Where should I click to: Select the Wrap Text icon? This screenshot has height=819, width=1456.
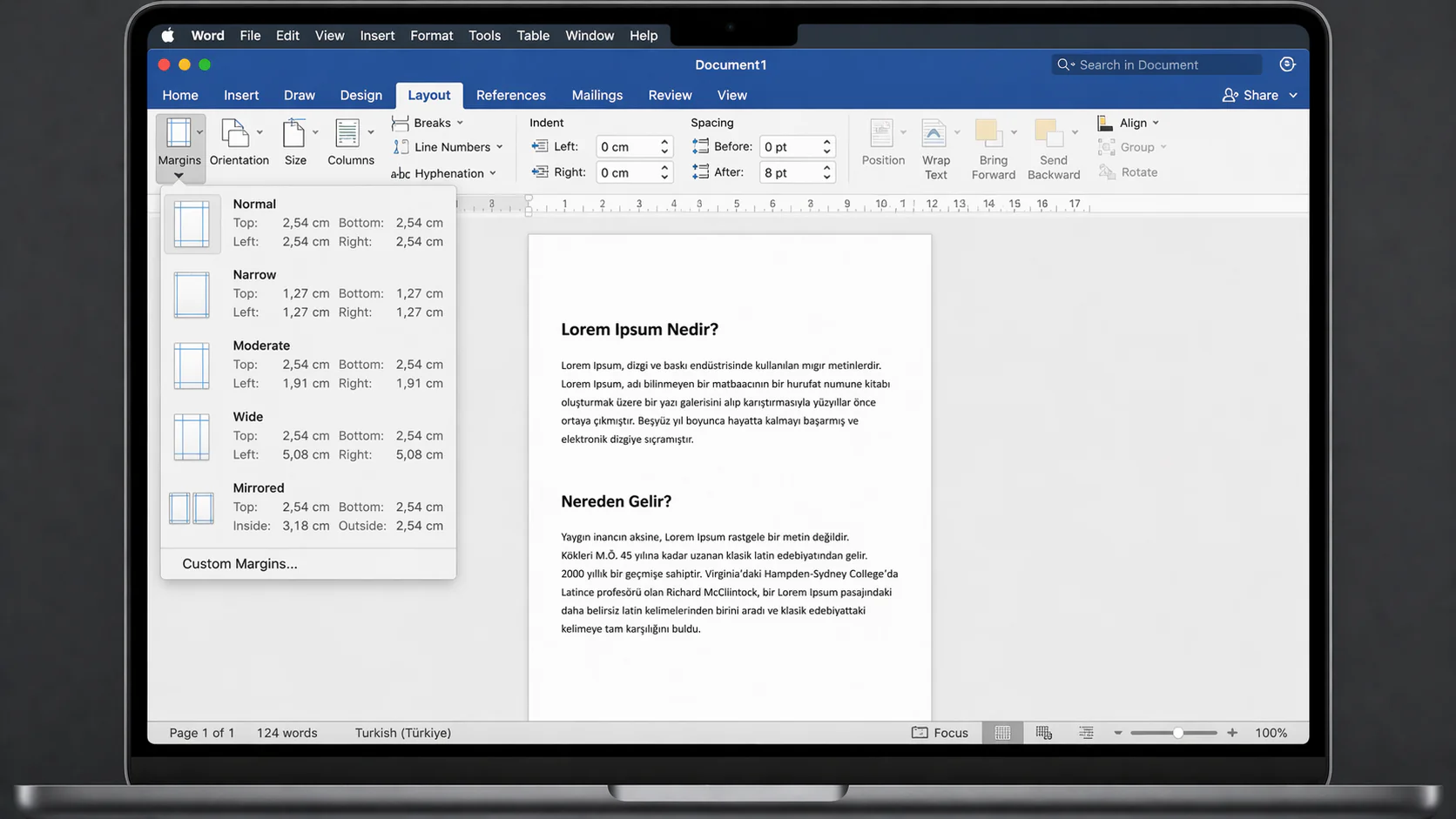[935, 144]
